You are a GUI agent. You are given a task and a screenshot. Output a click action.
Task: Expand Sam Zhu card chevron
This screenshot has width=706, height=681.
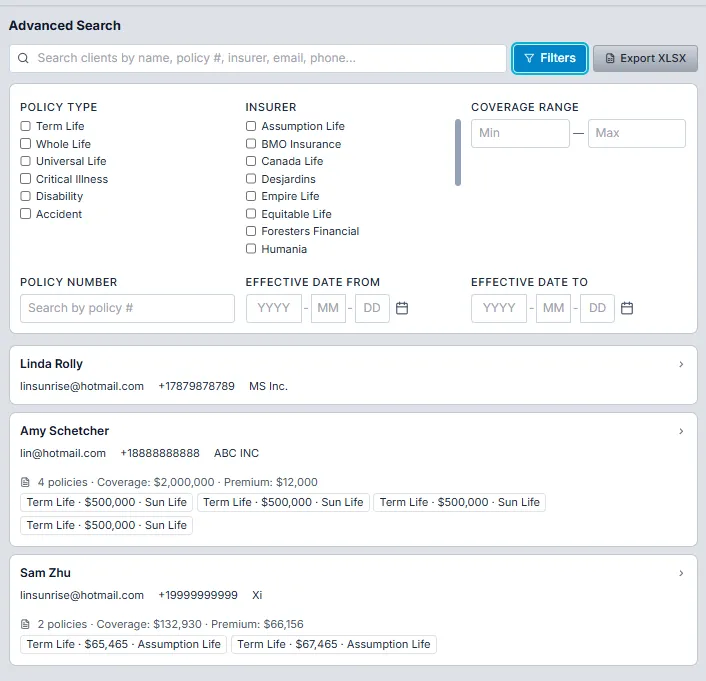(681, 573)
